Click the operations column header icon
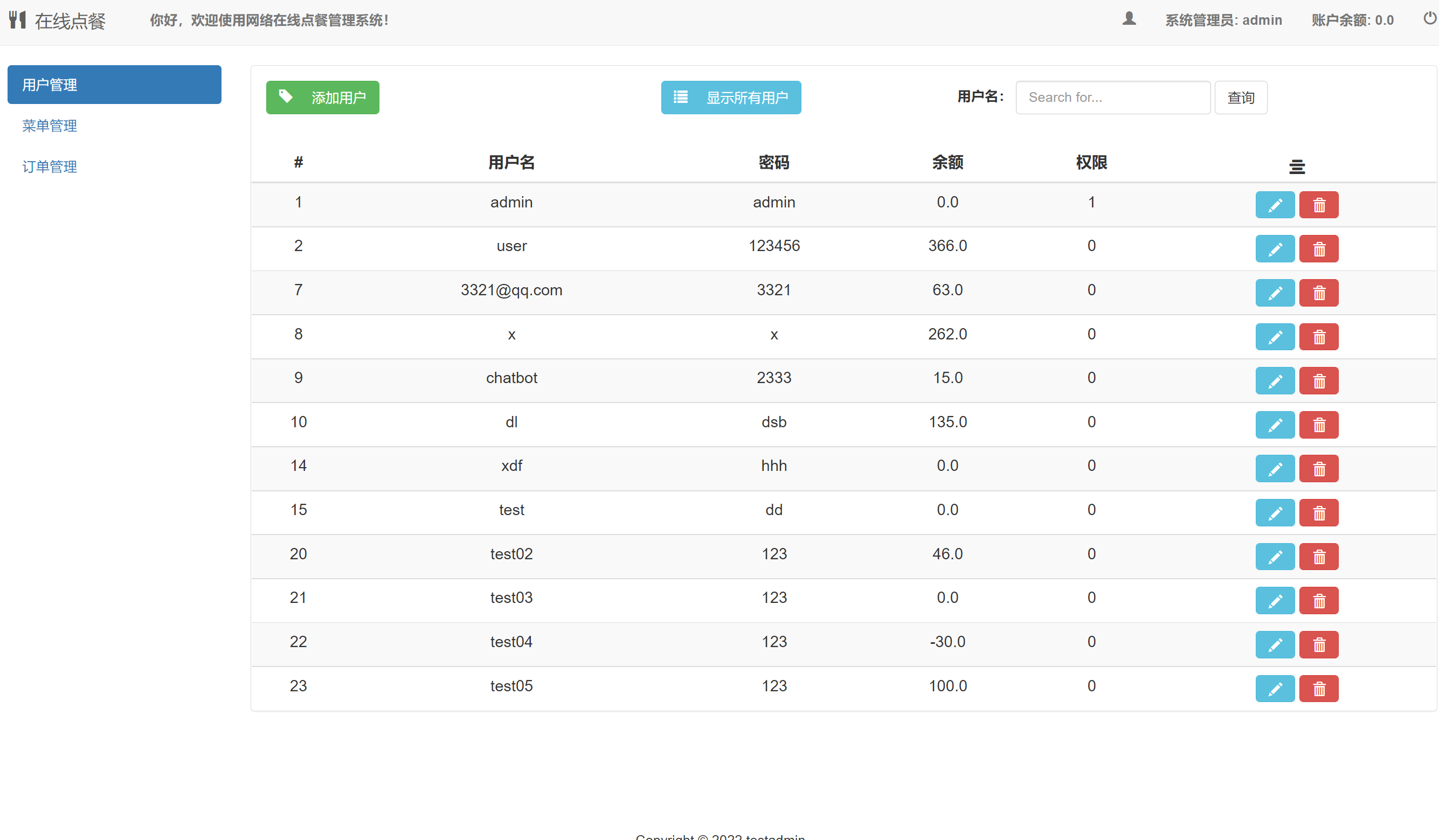The height and width of the screenshot is (840, 1439). pos(1297,166)
